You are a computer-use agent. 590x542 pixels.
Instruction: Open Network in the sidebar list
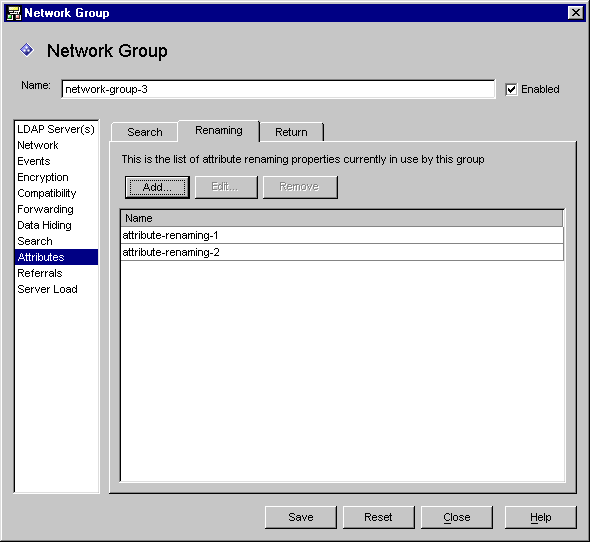(x=56, y=145)
